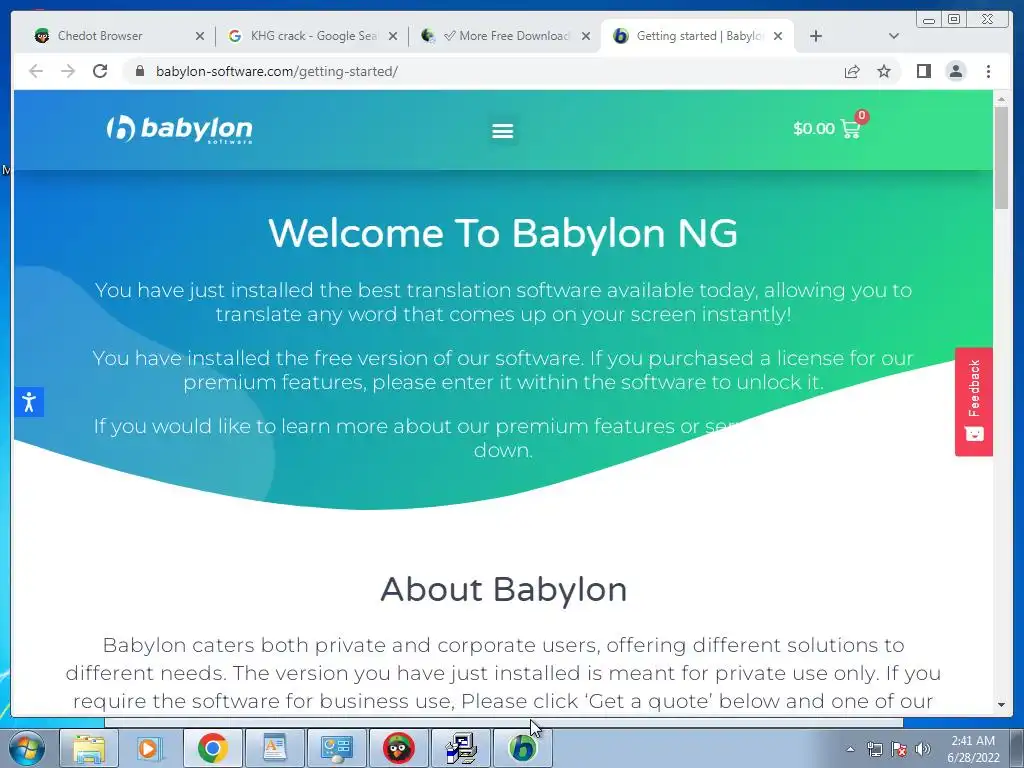Expand the tab search dropdown
Viewport: 1024px width, 768px height.
pyautogui.click(x=893, y=36)
